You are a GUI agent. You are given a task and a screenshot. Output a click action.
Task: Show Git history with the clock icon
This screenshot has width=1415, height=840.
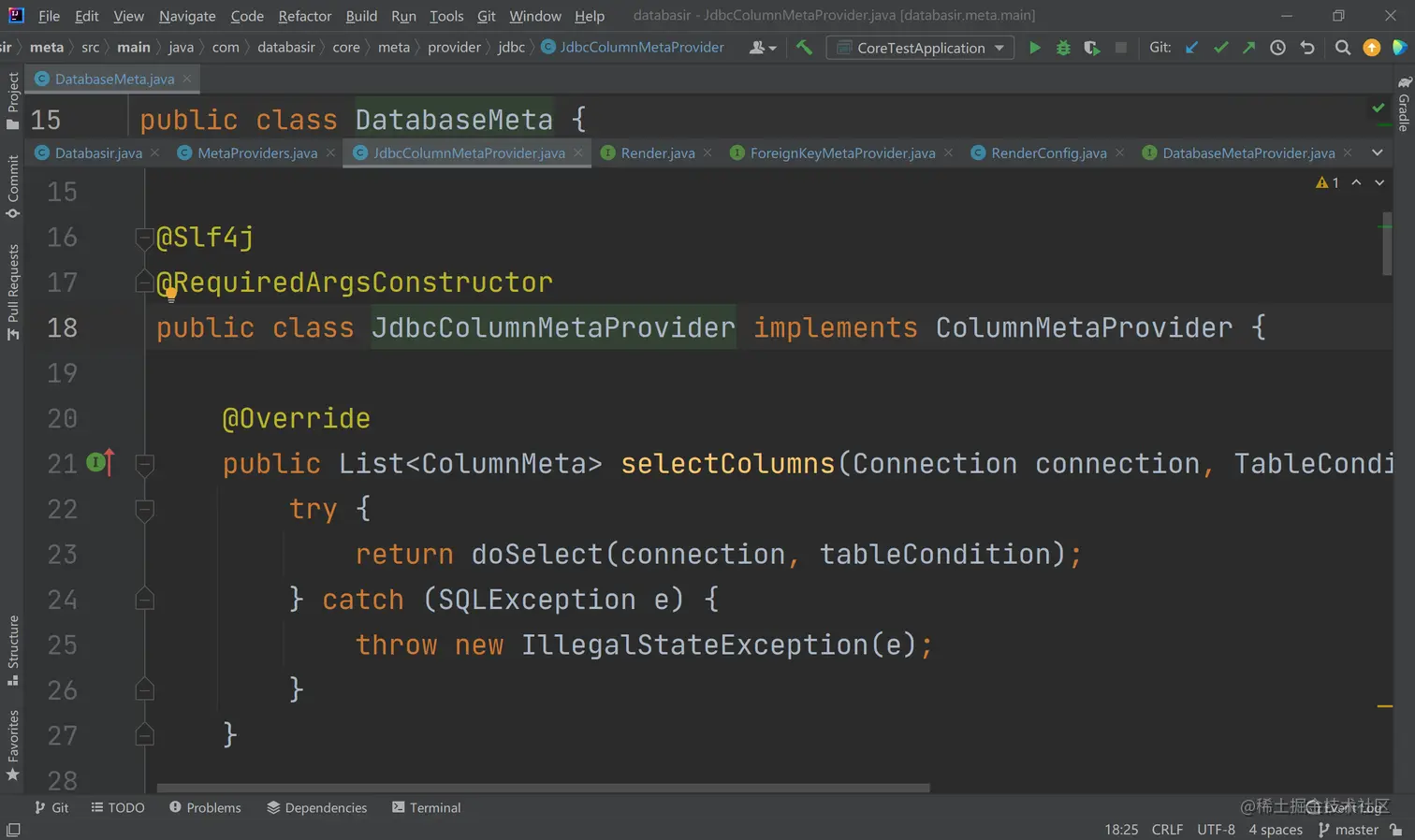[1277, 48]
